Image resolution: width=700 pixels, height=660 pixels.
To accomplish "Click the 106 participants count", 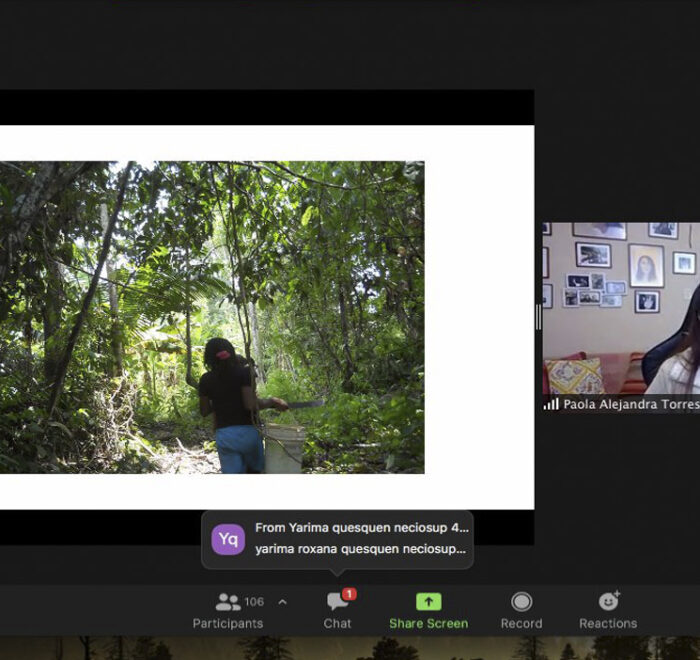I will [254, 602].
